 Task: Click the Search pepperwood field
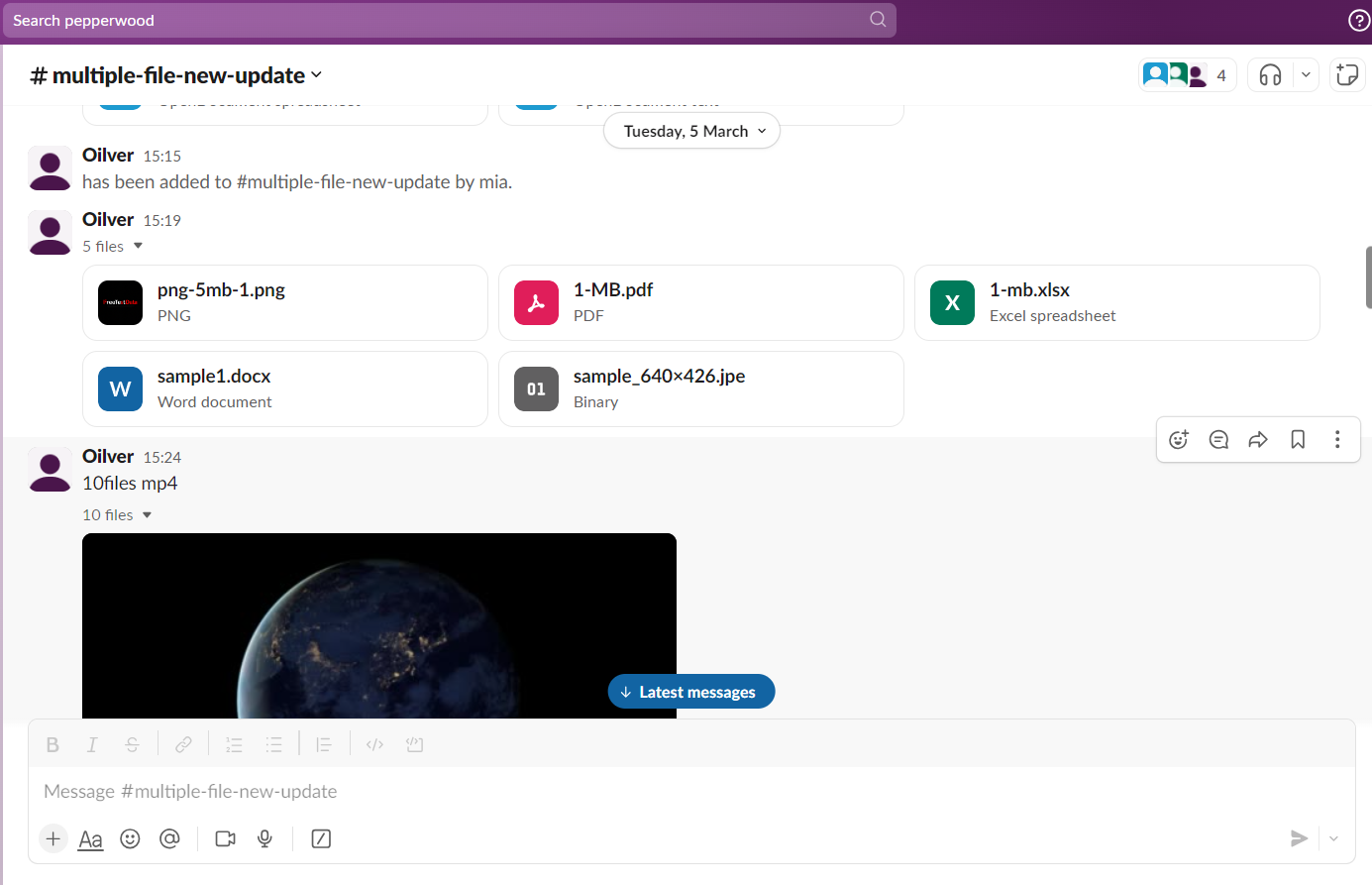pos(436,20)
